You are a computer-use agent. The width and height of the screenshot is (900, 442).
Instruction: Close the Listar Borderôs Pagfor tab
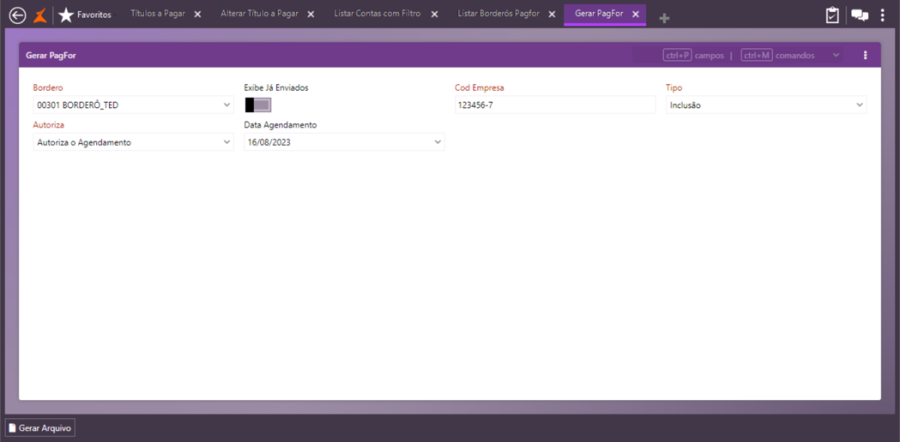[552, 14]
